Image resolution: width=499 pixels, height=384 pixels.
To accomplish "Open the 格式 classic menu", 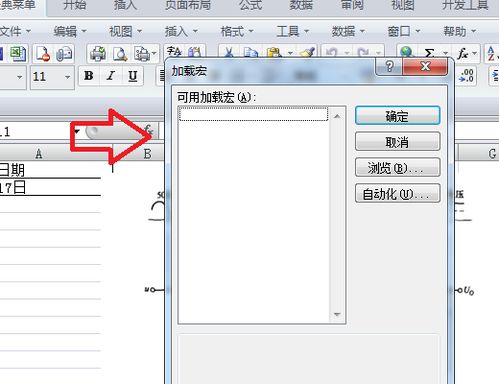I will (237, 32).
